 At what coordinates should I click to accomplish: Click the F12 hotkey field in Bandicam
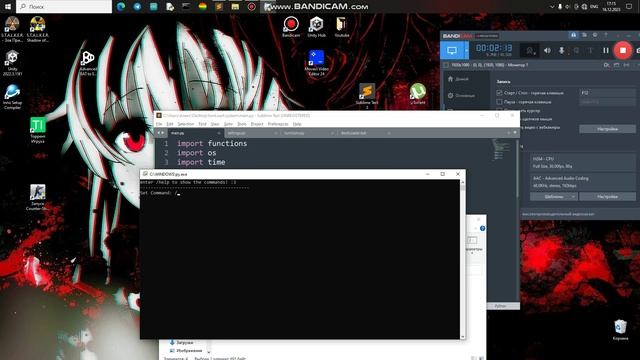pyautogui.click(x=607, y=93)
